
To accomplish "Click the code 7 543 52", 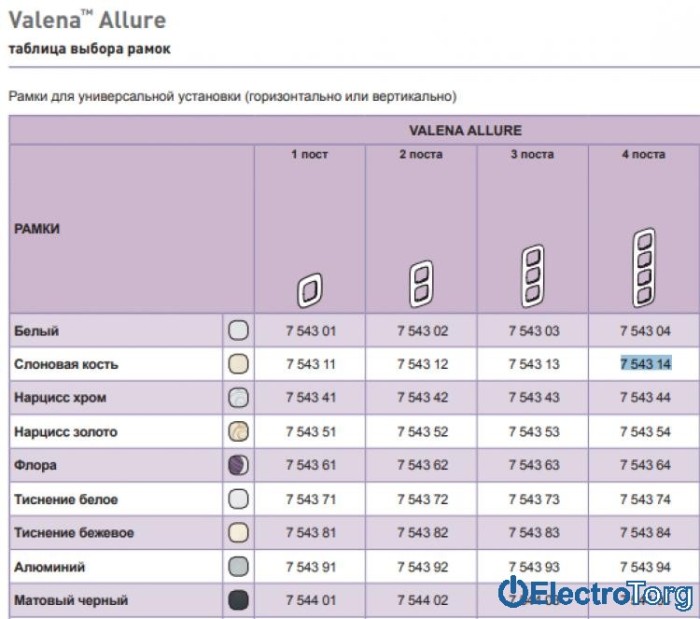I will (x=422, y=432).
